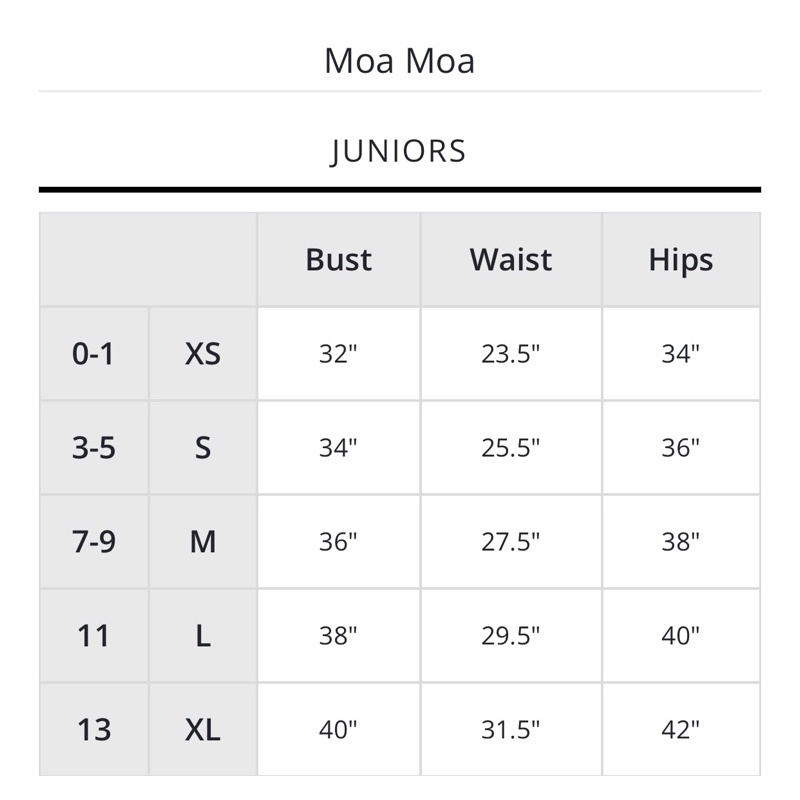Select the 0-1 size row label
This screenshot has height=800, width=800.
click(x=93, y=354)
